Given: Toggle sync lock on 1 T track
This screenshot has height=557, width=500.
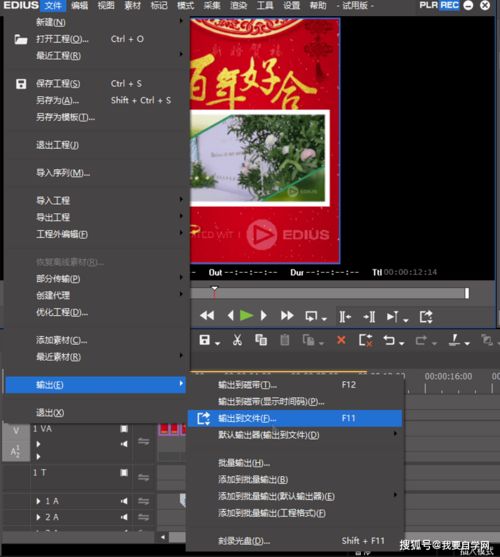Looking at the screenshot, I should [x=143, y=477].
